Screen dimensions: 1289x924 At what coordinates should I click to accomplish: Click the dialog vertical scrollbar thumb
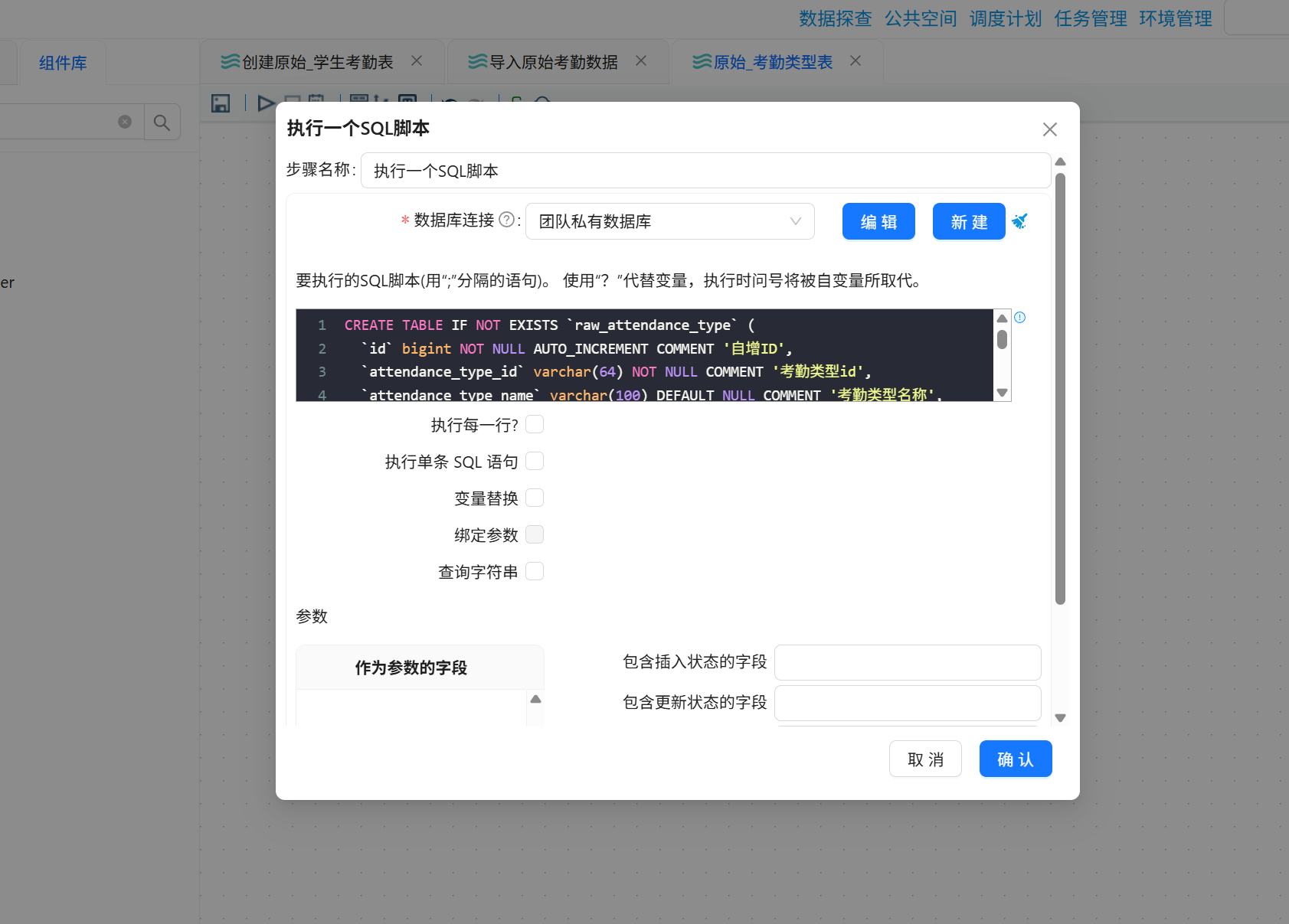click(1060, 389)
